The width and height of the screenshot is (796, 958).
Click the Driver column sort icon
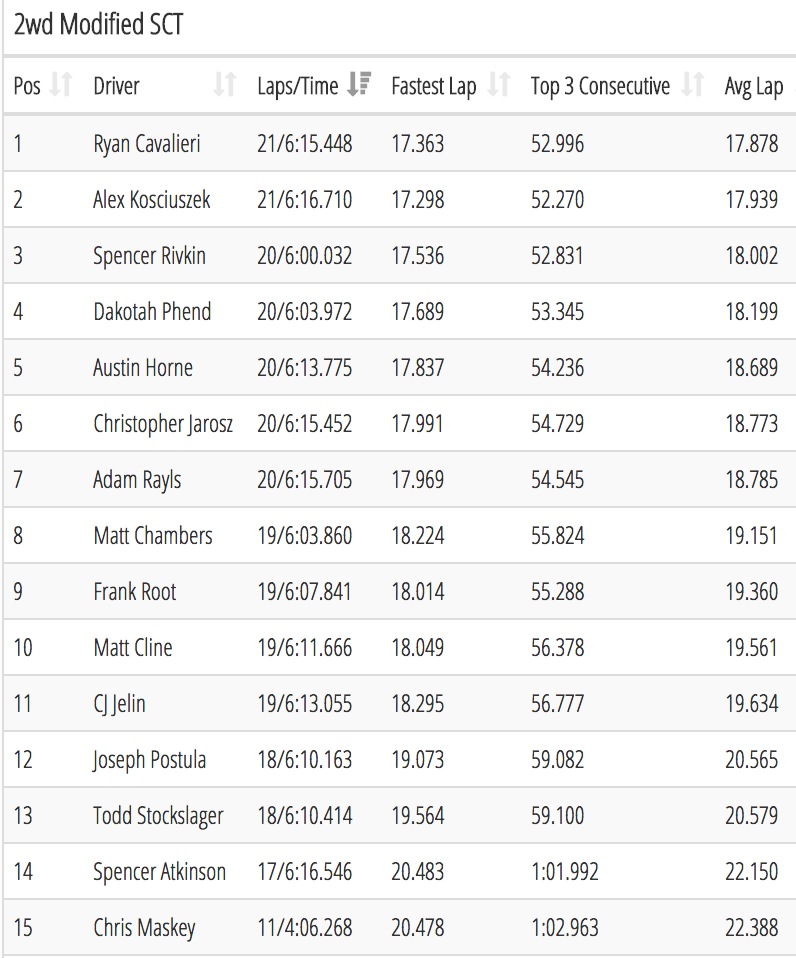(224, 84)
